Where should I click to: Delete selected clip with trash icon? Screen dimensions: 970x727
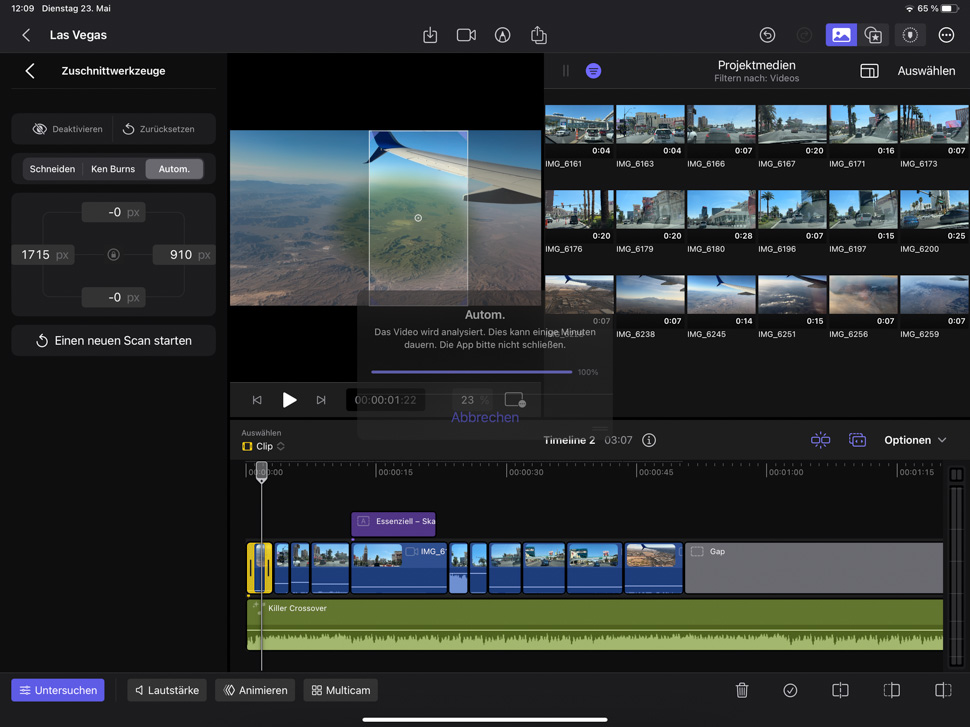click(x=742, y=690)
